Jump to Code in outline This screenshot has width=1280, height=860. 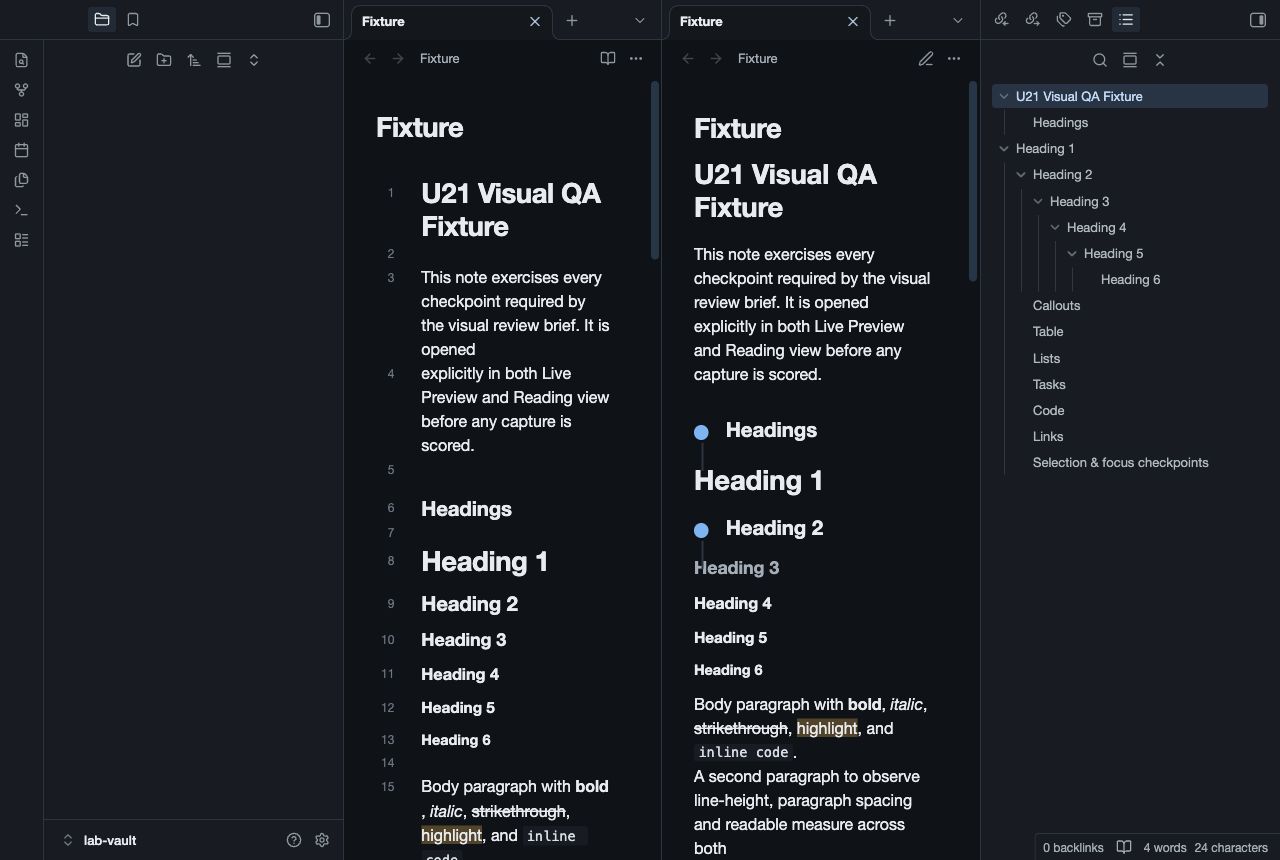(x=1048, y=410)
